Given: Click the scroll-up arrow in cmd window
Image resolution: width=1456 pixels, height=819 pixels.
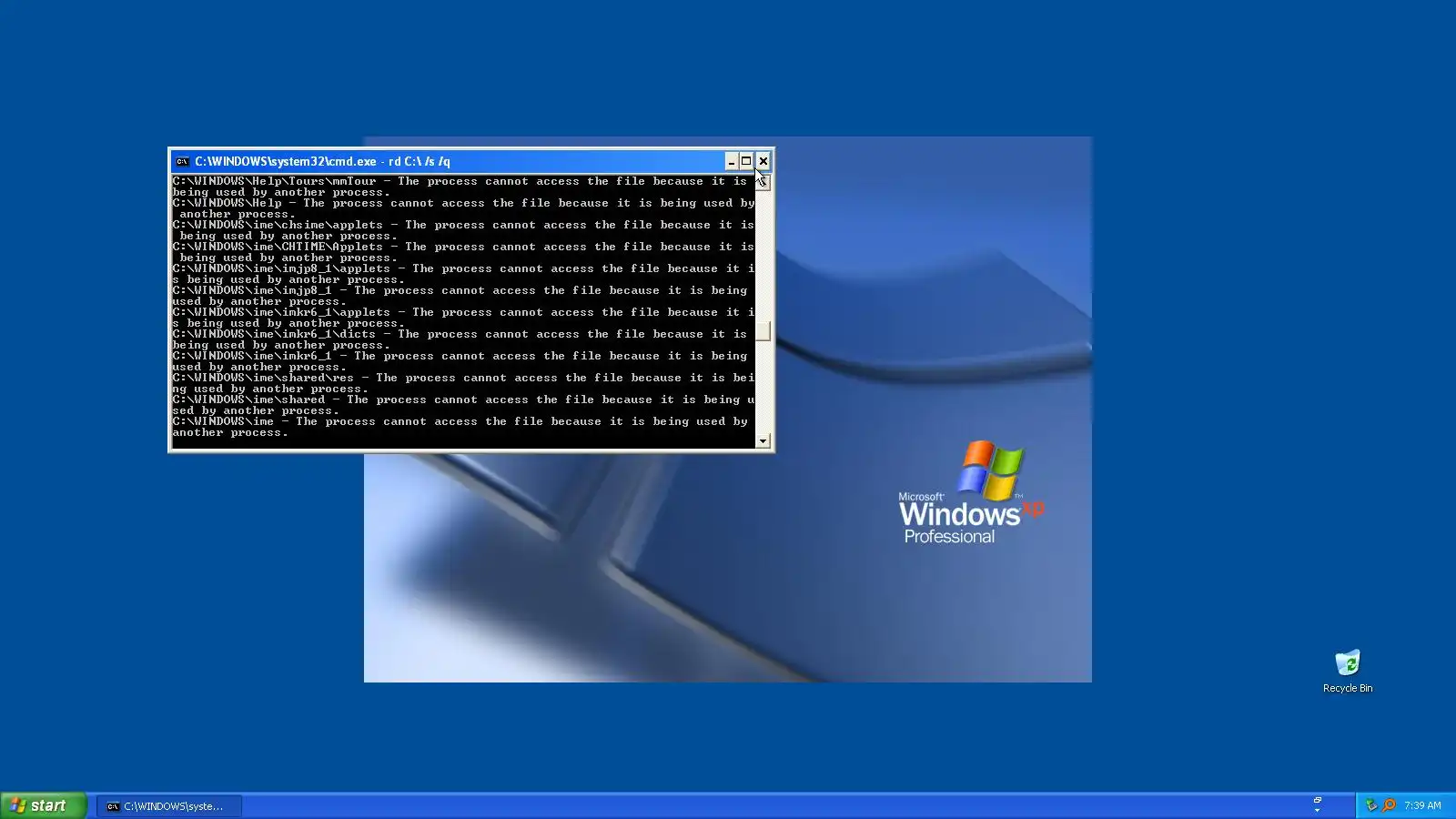Looking at the screenshot, I should click(x=763, y=182).
